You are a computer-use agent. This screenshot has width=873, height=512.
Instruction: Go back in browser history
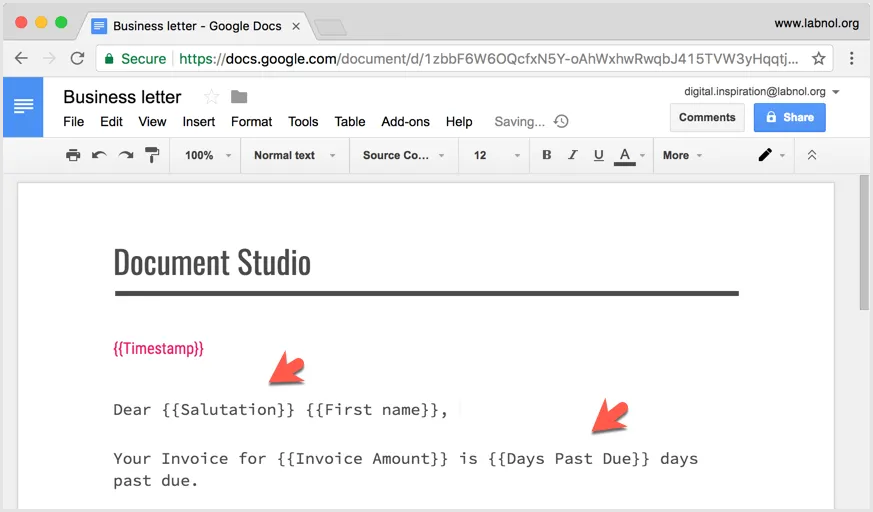(21, 58)
